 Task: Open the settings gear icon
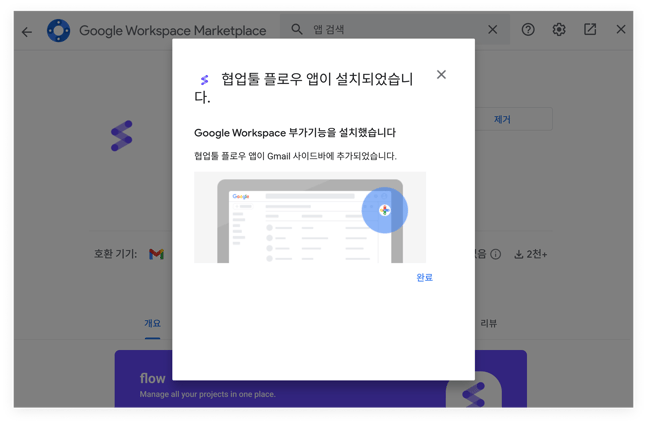point(559,30)
